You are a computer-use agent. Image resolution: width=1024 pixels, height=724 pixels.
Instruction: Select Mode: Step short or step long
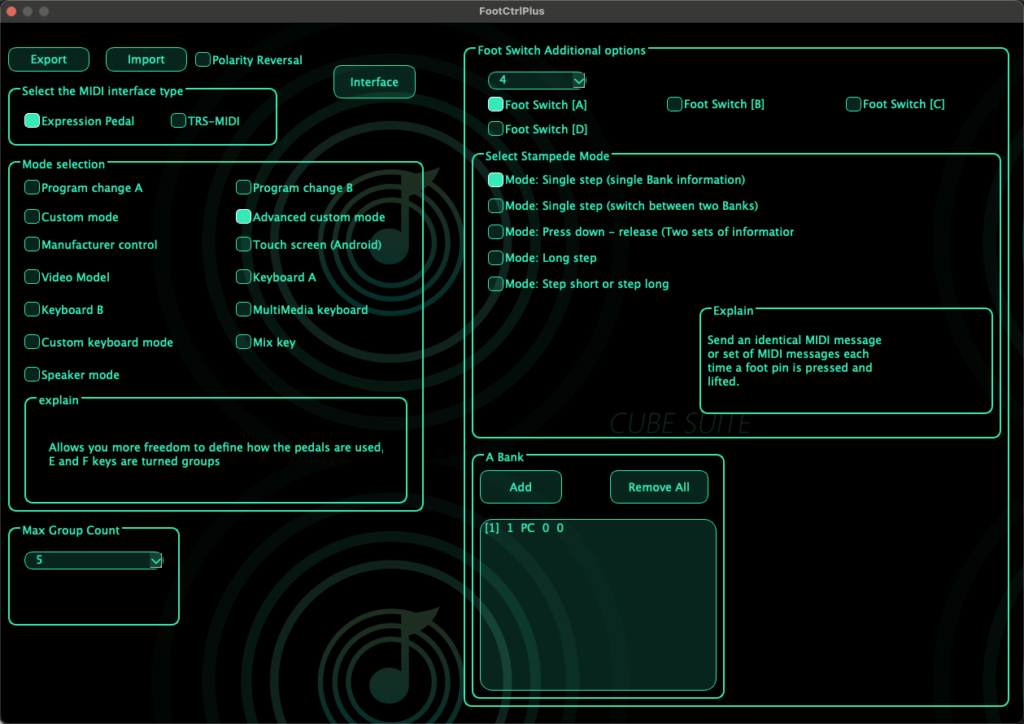tap(496, 284)
